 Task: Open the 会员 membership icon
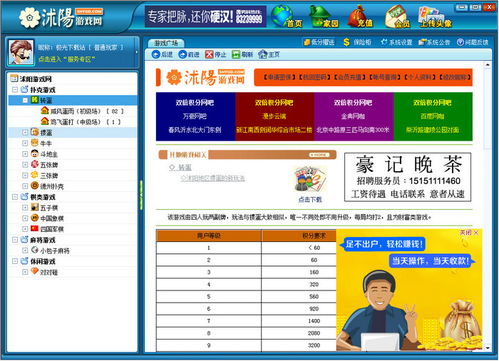pyautogui.click(x=397, y=16)
